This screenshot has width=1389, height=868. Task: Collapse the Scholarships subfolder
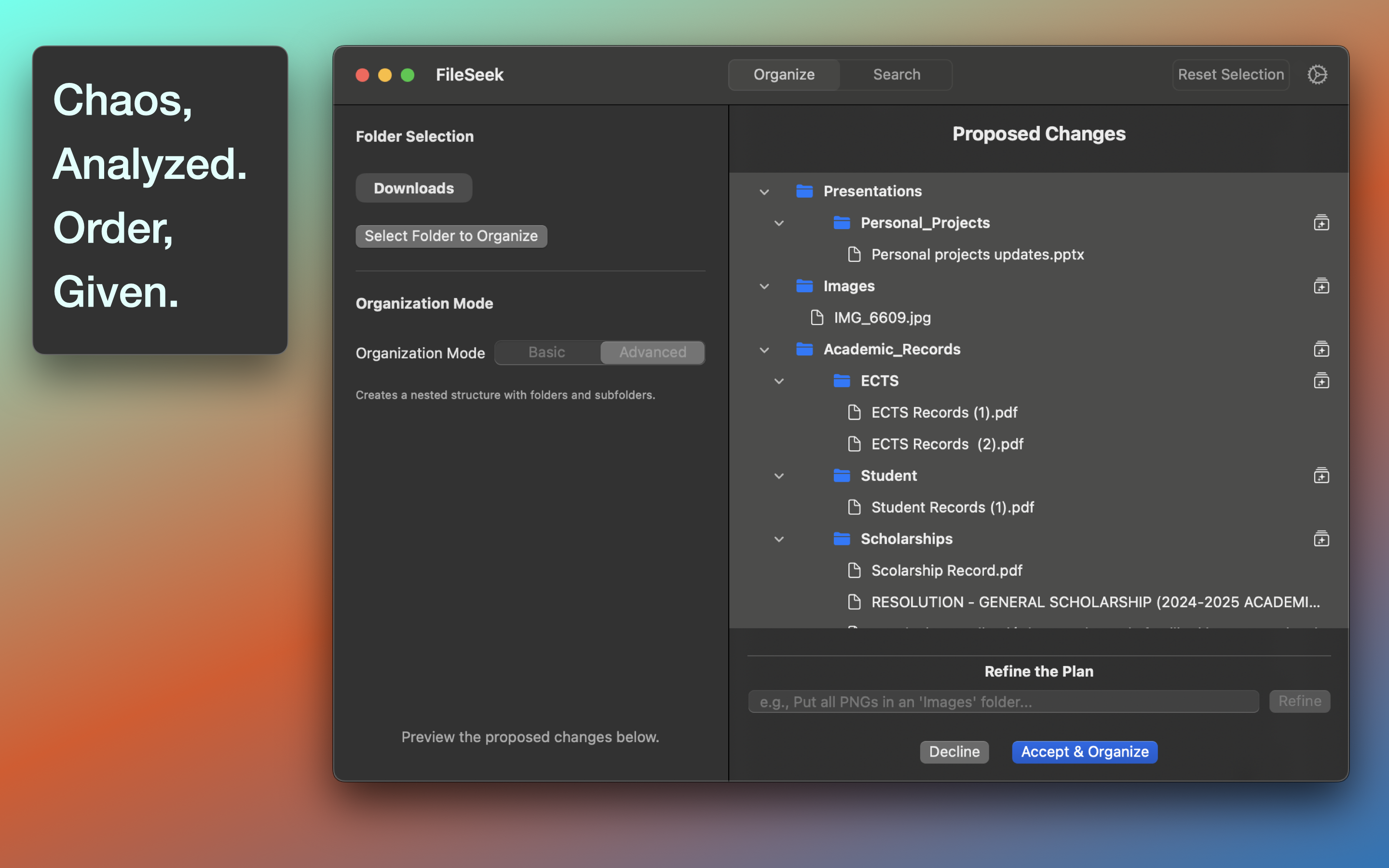779,539
